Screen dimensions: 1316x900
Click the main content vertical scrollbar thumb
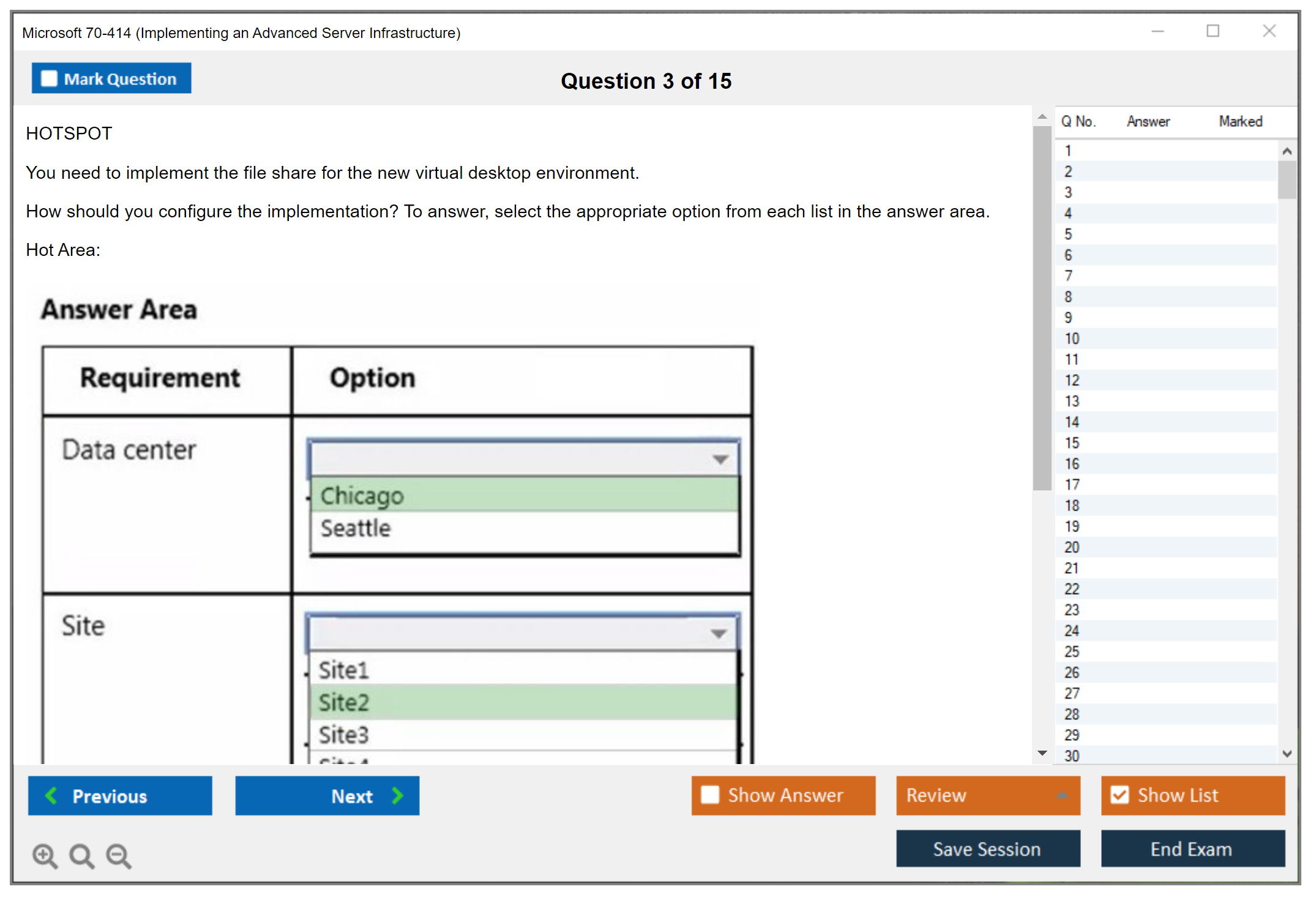pos(1042,306)
